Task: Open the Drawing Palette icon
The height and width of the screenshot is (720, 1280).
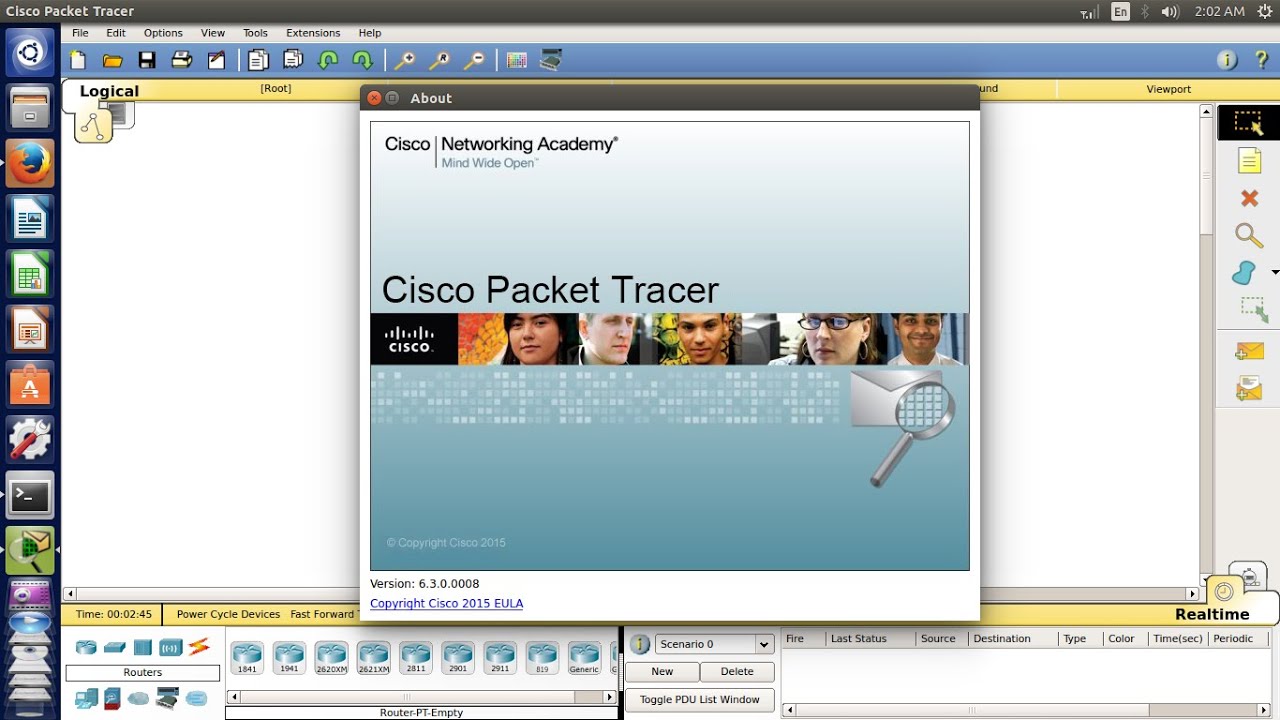Action: [516, 60]
